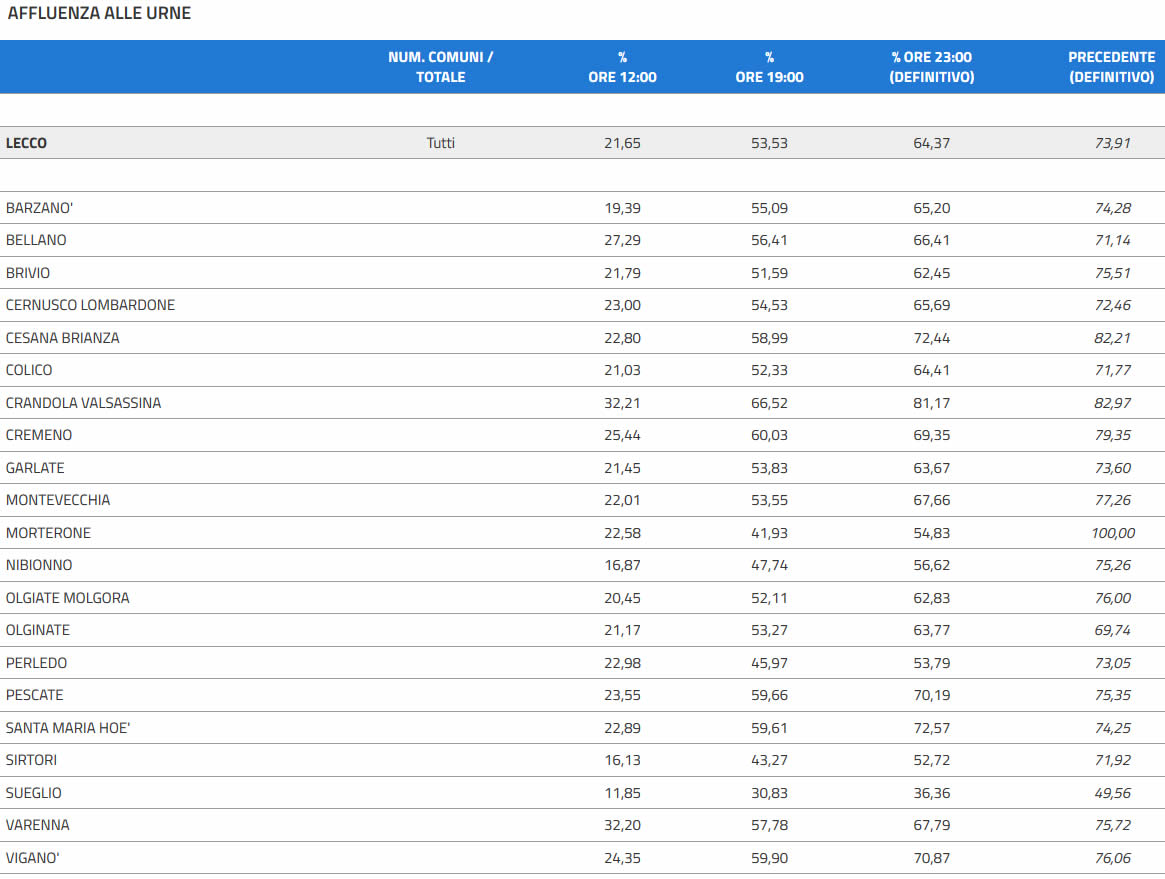The image size is (1165, 879).
Task: Select the % ORE 19:00 column header
Action: tap(770, 67)
